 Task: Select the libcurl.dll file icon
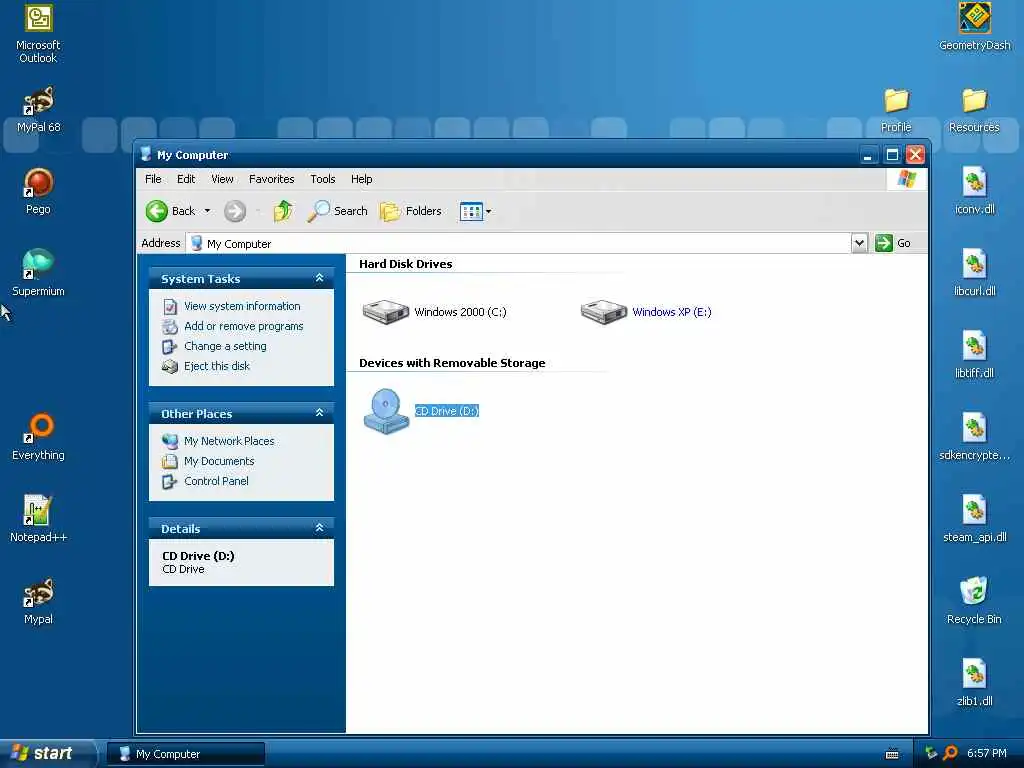click(974, 274)
